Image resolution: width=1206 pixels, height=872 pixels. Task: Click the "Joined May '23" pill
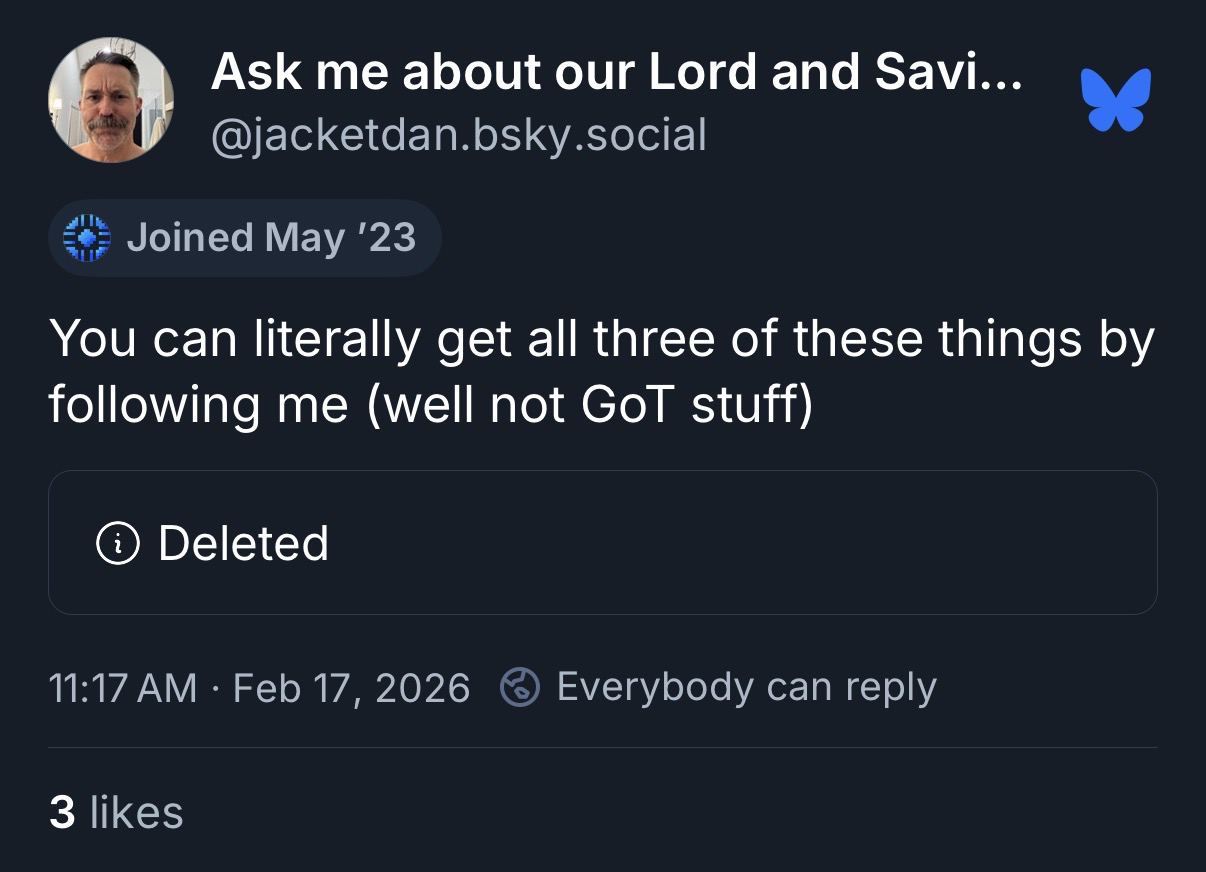pos(244,238)
